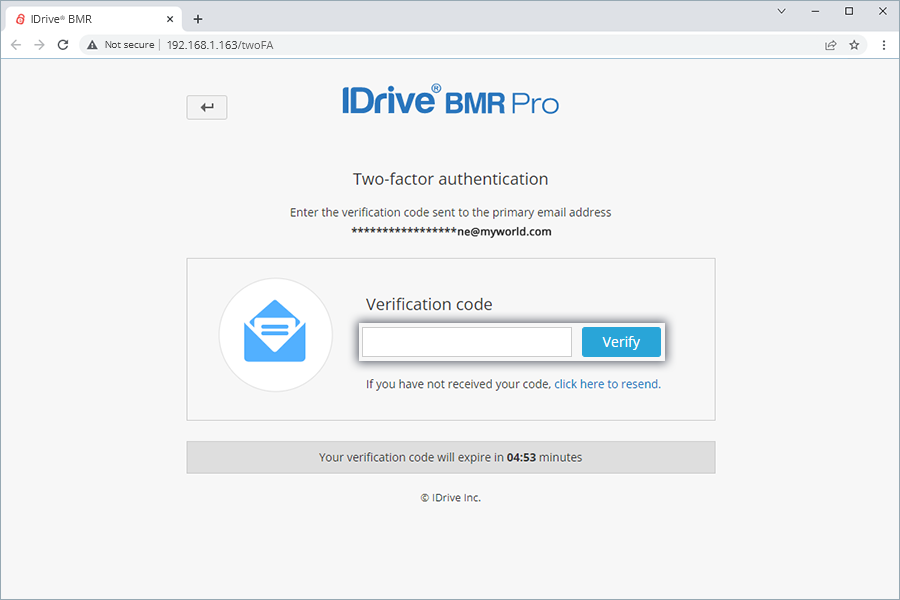This screenshot has width=900, height=600.
Task: Click the 'Two-factor authentication' heading
Action: (x=451, y=179)
